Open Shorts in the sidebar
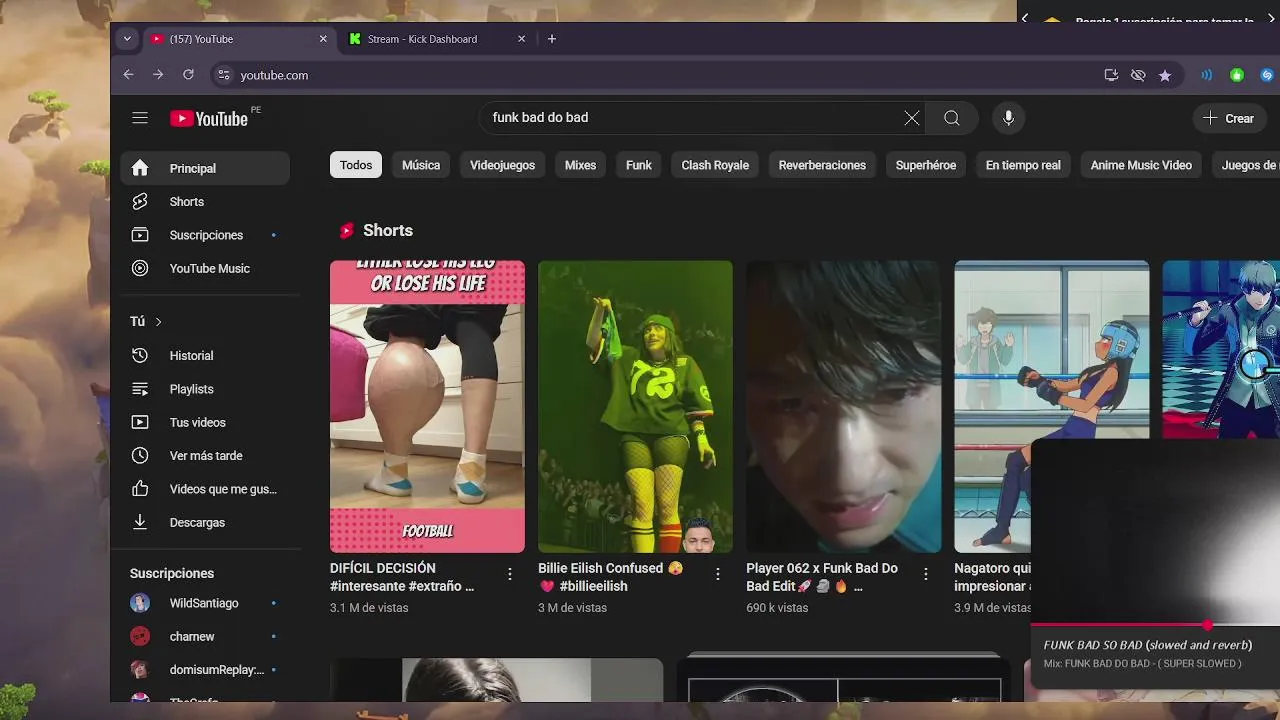Screen dimensions: 1280x720 (205, 202)
